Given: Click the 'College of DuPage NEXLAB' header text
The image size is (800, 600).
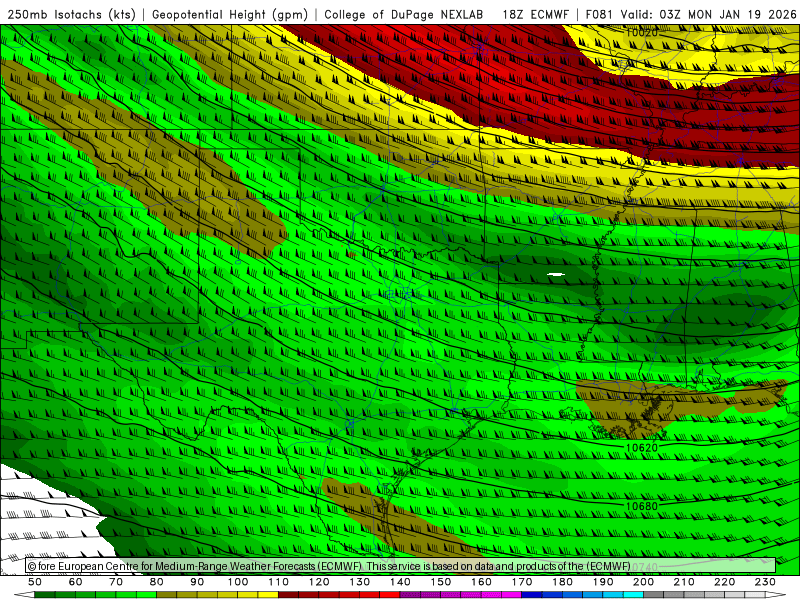Looking at the screenshot, I should [x=404, y=14].
